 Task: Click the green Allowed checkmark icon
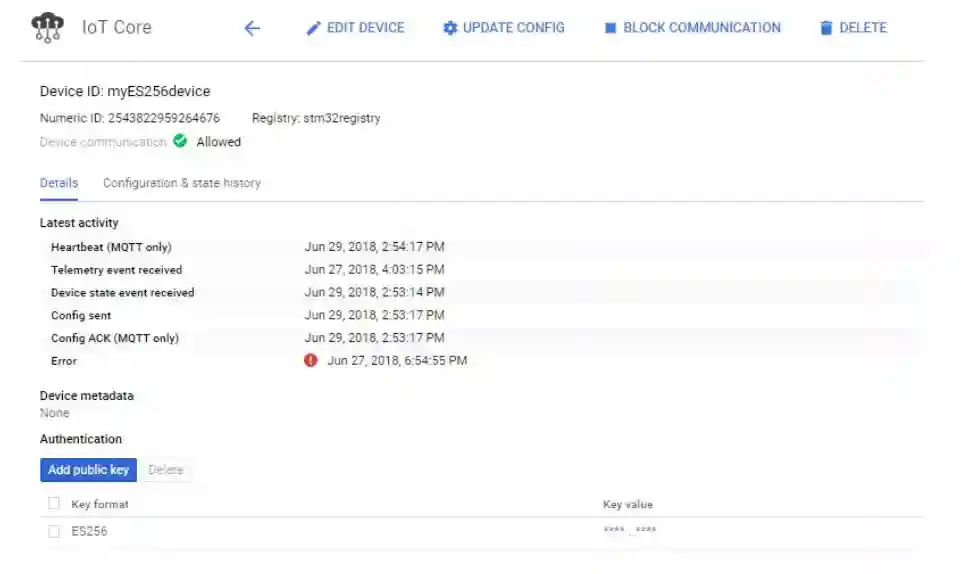click(x=180, y=141)
